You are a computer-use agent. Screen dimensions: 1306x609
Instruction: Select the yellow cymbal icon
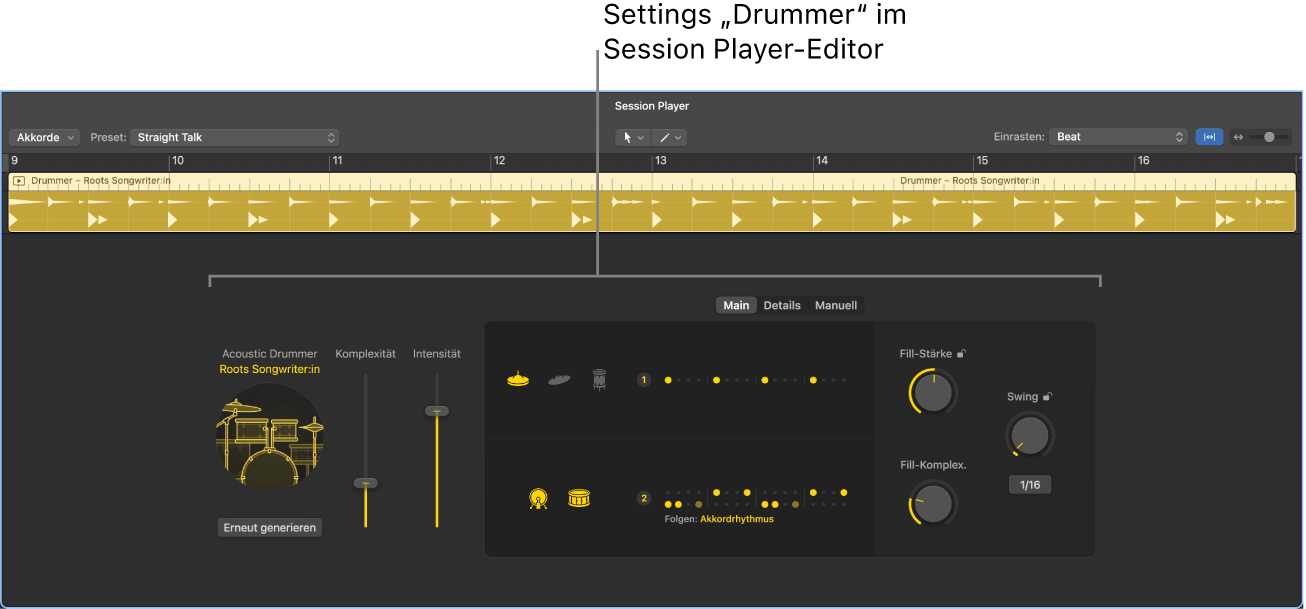point(518,379)
